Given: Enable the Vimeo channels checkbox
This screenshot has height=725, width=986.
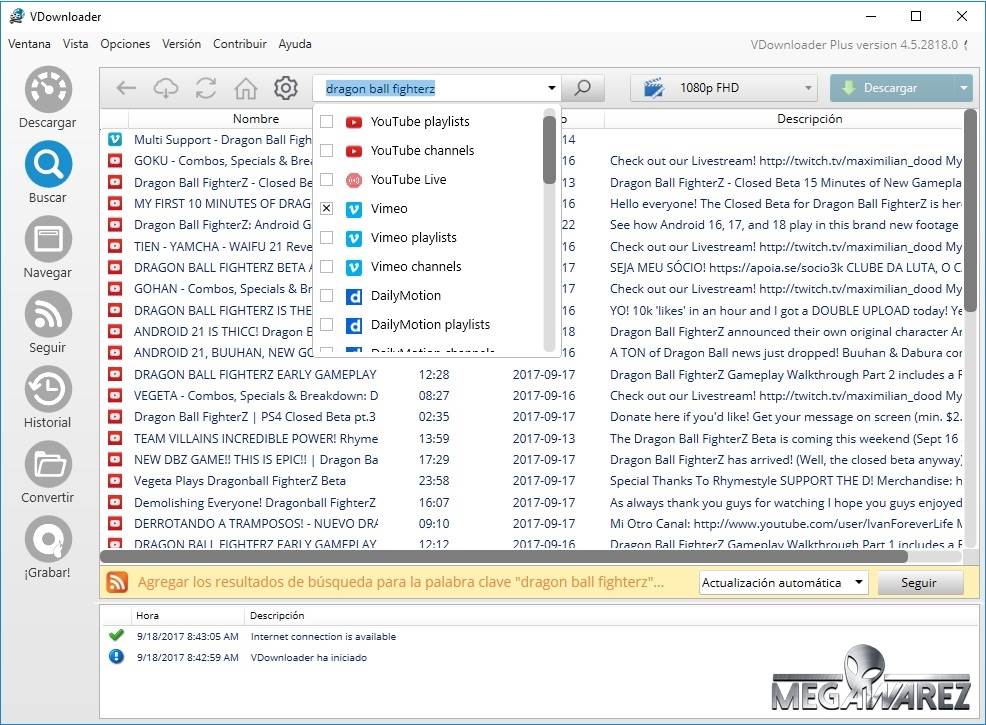Looking at the screenshot, I should pos(326,267).
